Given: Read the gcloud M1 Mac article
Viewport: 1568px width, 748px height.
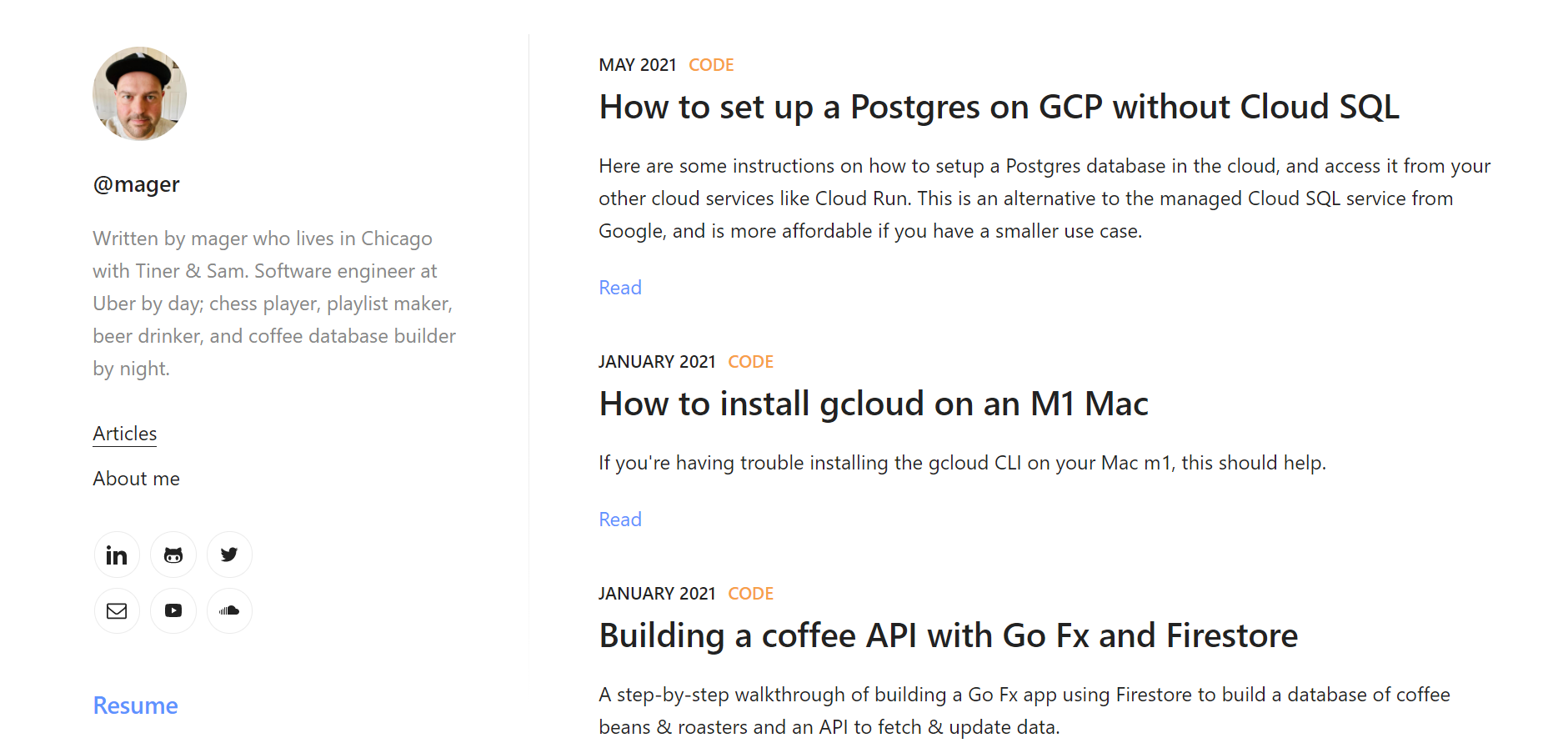Looking at the screenshot, I should click(x=620, y=520).
